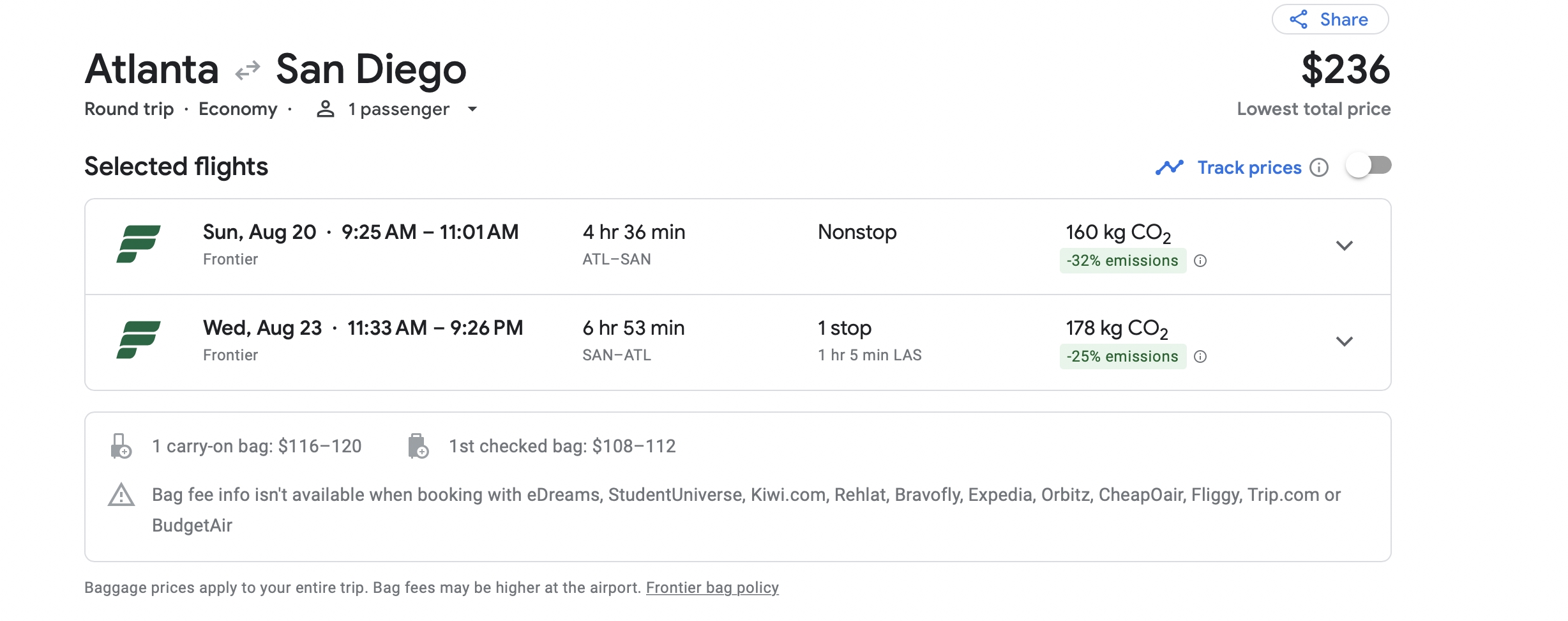Click the passenger person icon
1568x621 pixels.
click(326, 109)
